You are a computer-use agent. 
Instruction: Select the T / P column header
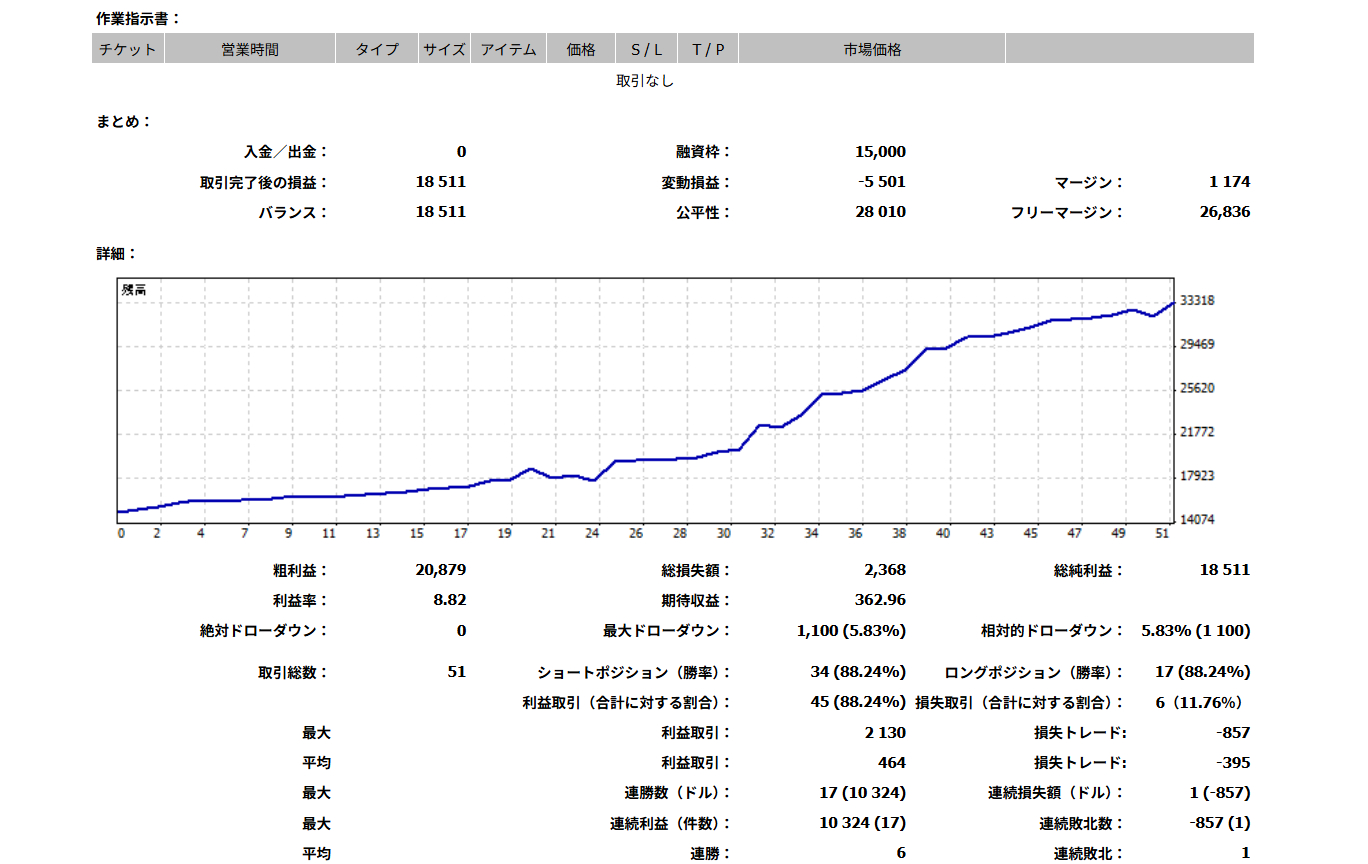click(x=708, y=49)
